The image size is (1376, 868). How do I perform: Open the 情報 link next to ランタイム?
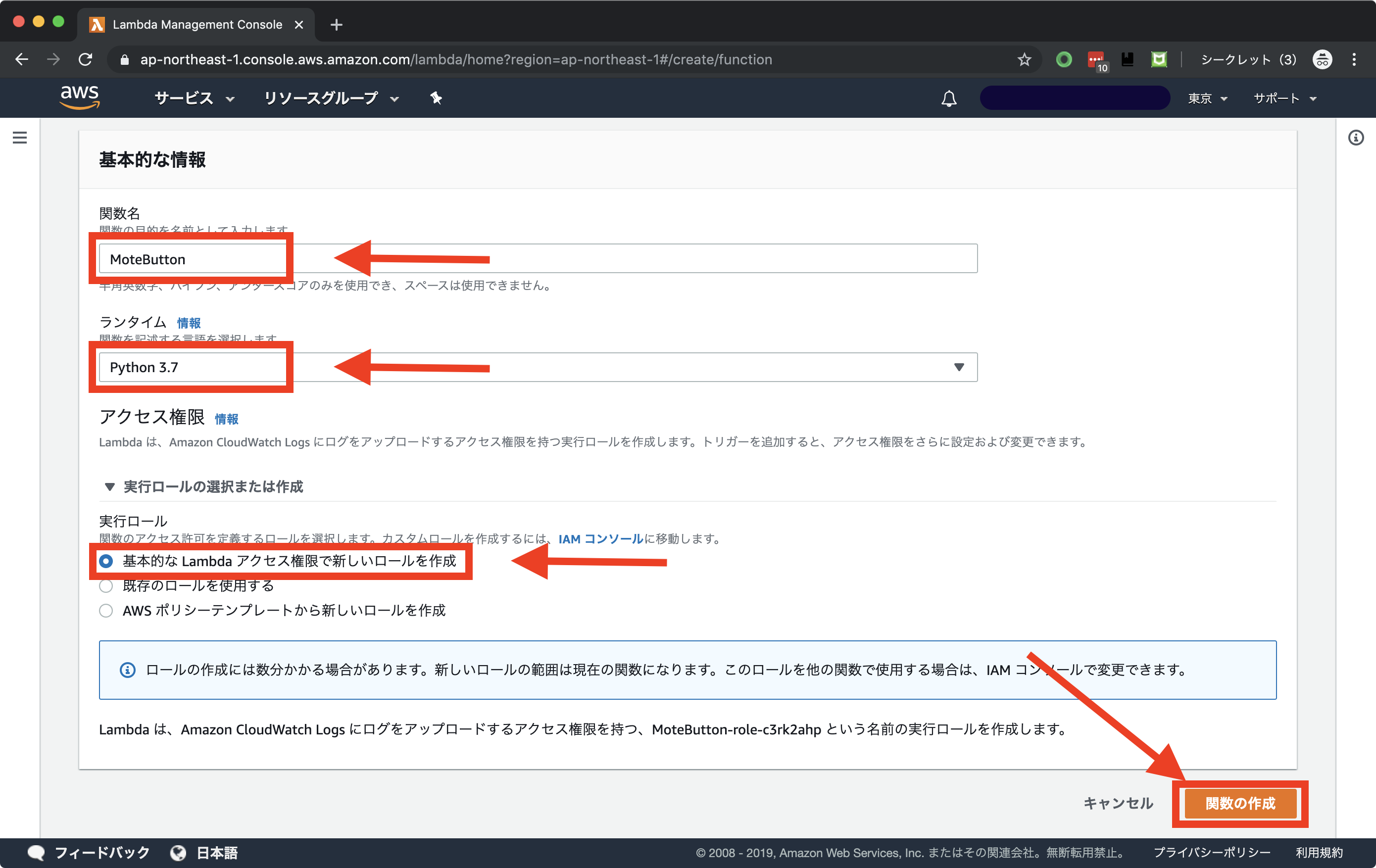[x=189, y=323]
